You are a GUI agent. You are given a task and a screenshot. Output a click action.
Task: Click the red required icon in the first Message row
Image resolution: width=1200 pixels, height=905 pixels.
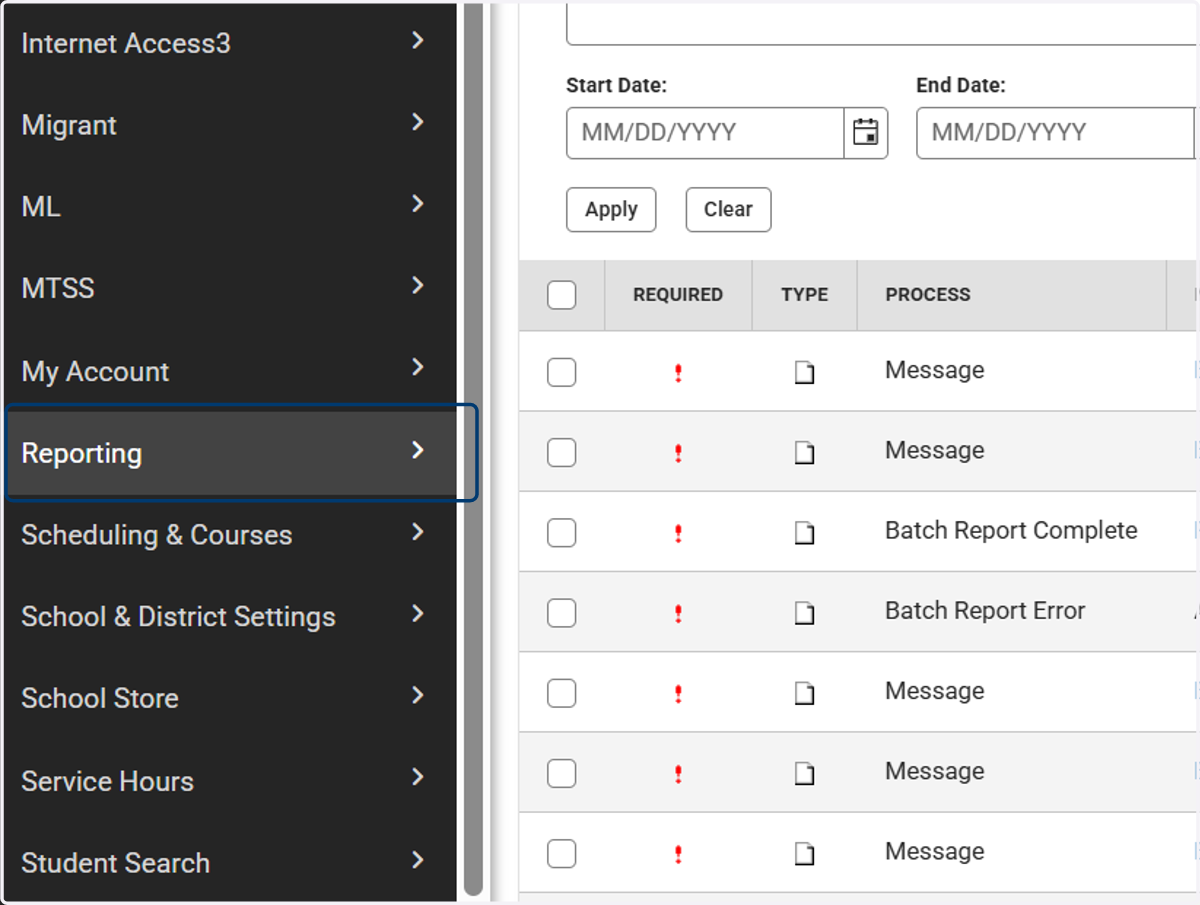[678, 373]
